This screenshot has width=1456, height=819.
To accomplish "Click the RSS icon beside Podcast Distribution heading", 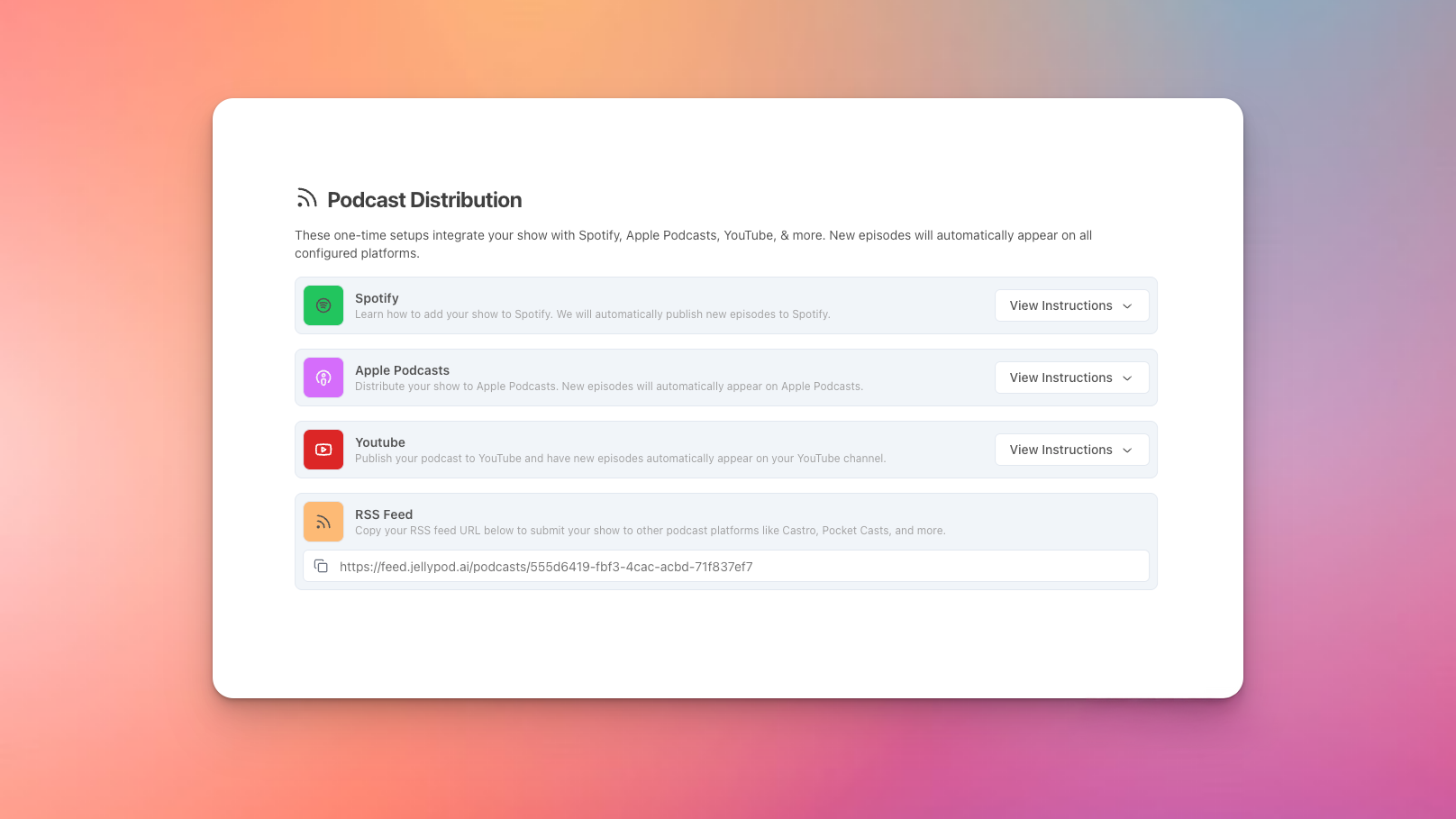I will 306,198.
